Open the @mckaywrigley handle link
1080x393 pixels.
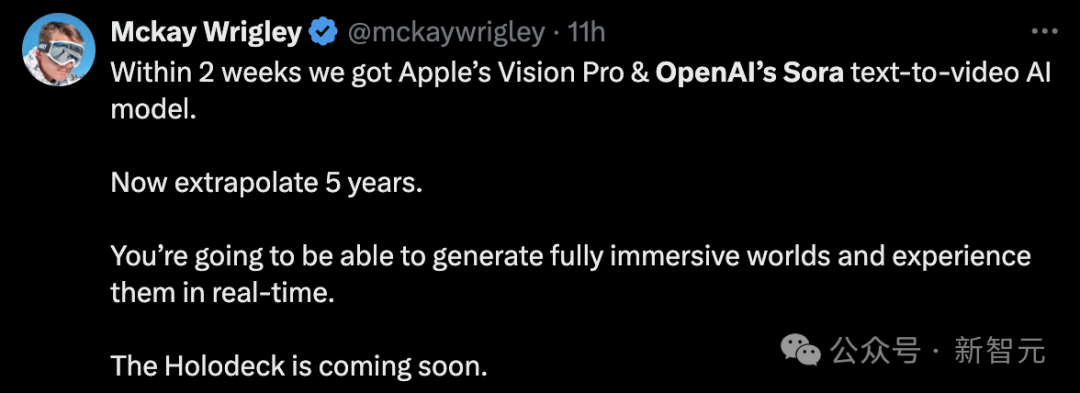click(x=446, y=33)
